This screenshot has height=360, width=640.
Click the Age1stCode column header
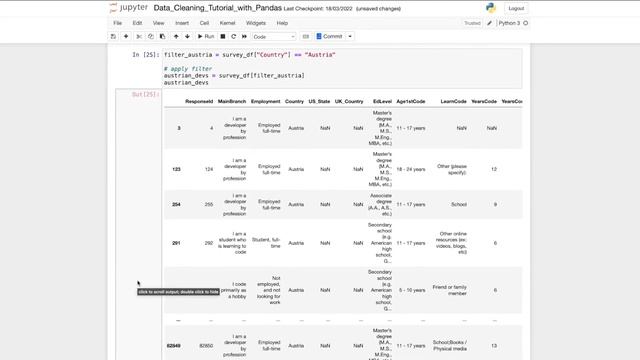[x=411, y=101]
